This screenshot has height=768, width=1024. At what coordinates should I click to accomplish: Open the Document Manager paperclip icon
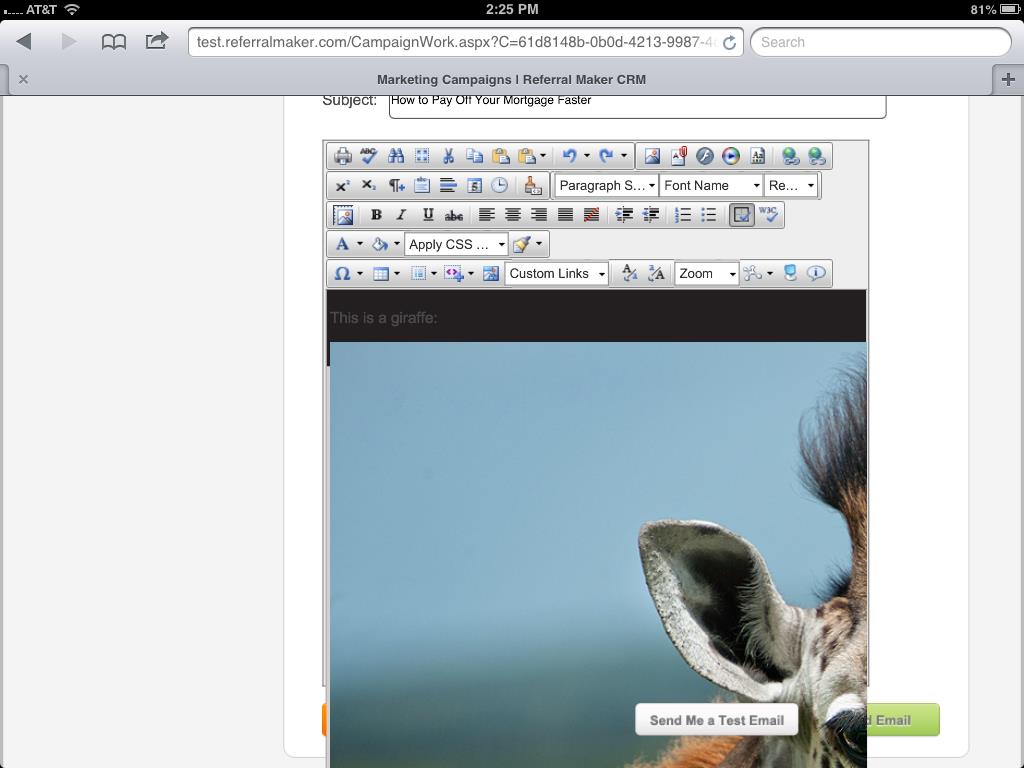tap(679, 156)
